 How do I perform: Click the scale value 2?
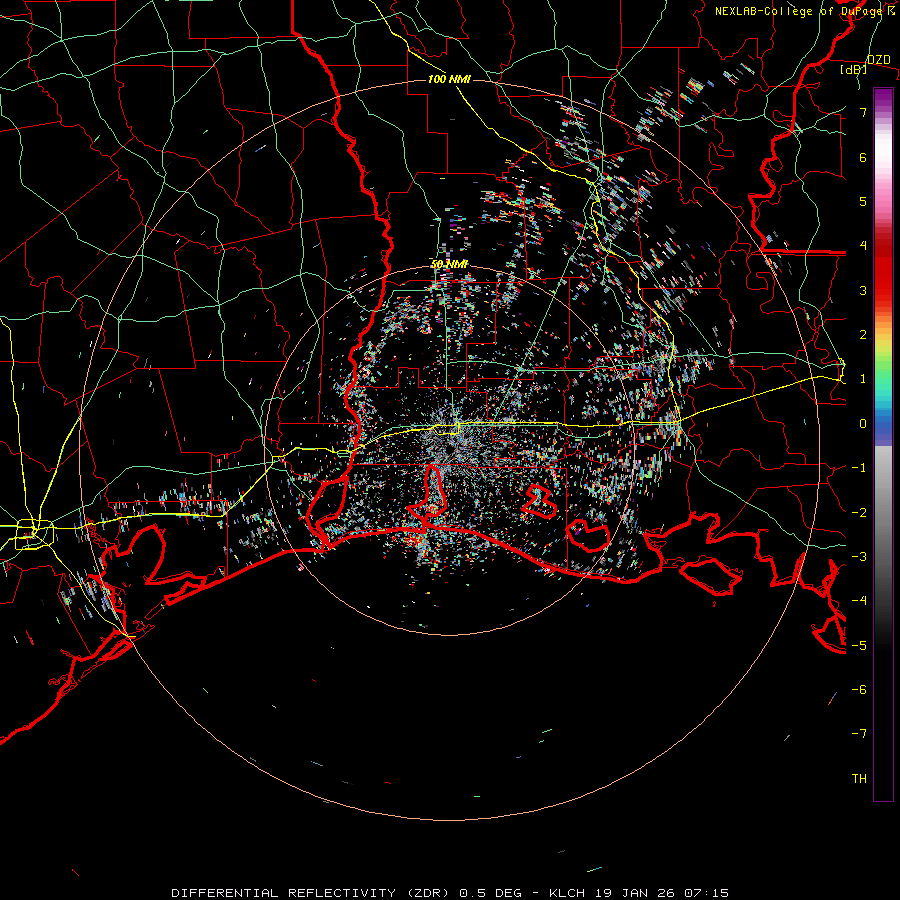pyautogui.click(x=863, y=335)
